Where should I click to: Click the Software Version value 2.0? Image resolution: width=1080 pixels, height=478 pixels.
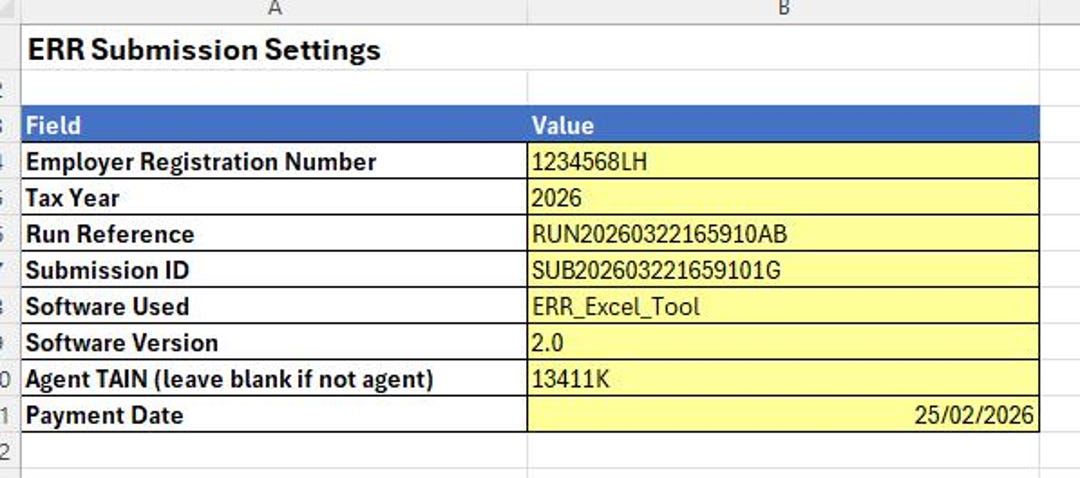783,342
